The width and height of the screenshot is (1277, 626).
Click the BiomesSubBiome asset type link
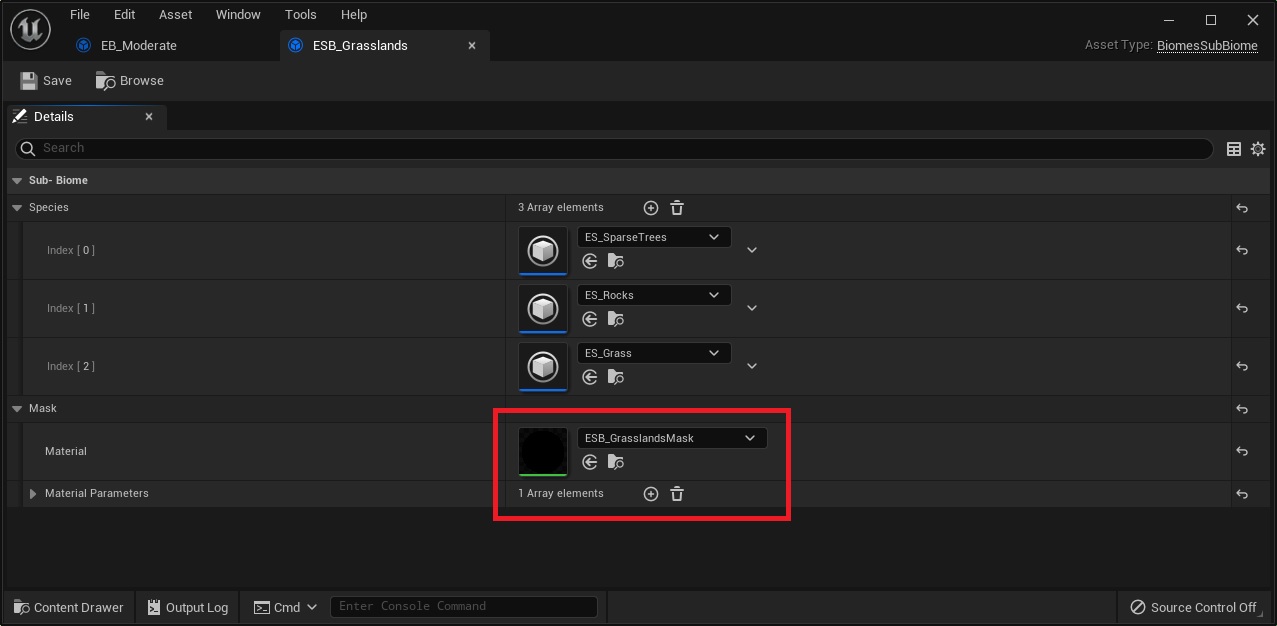pos(1207,45)
